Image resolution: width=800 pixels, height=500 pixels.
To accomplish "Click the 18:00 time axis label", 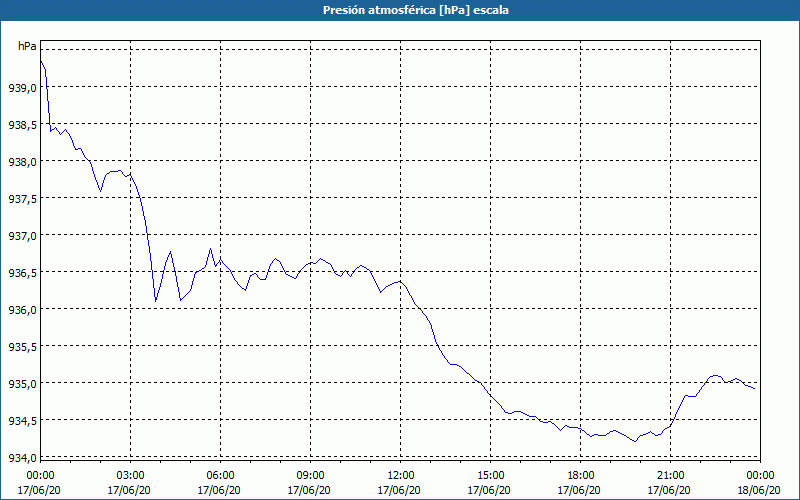I will pyautogui.click(x=581, y=476).
